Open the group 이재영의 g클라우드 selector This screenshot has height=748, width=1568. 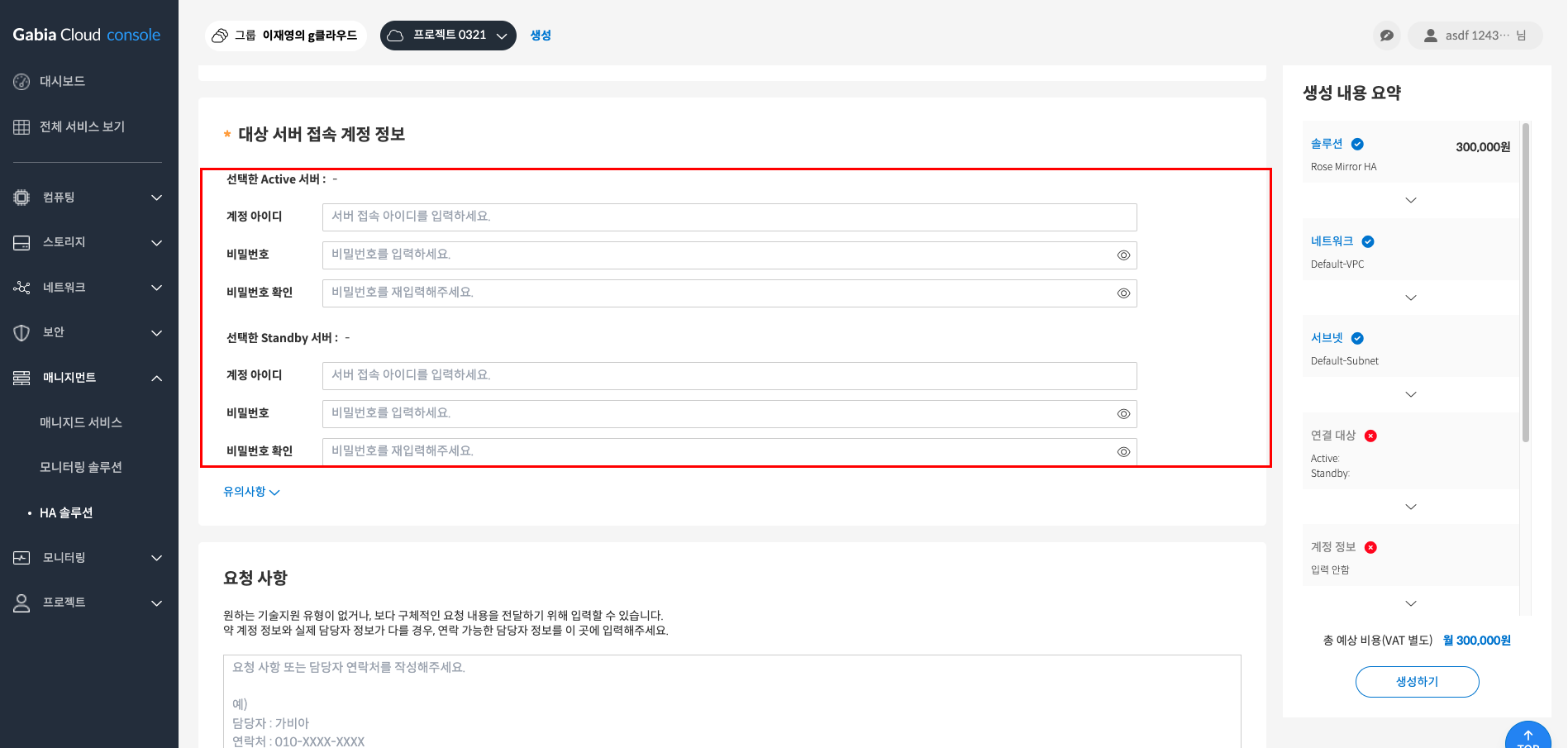tap(286, 36)
